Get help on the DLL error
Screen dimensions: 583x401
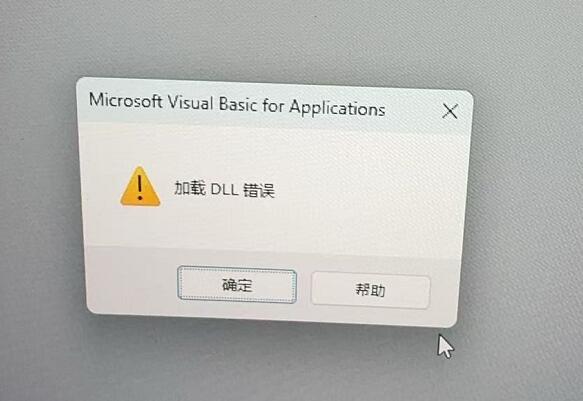click(x=370, y=290)
